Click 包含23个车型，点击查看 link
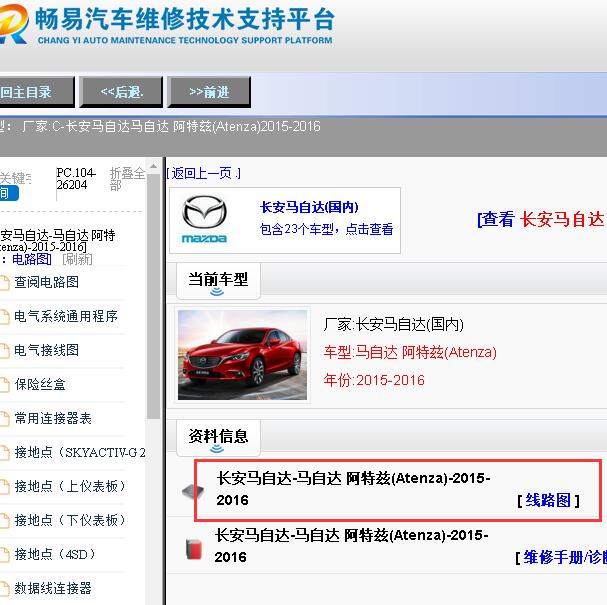The width and height of the screenshot is (607, 605). (326, 229)
